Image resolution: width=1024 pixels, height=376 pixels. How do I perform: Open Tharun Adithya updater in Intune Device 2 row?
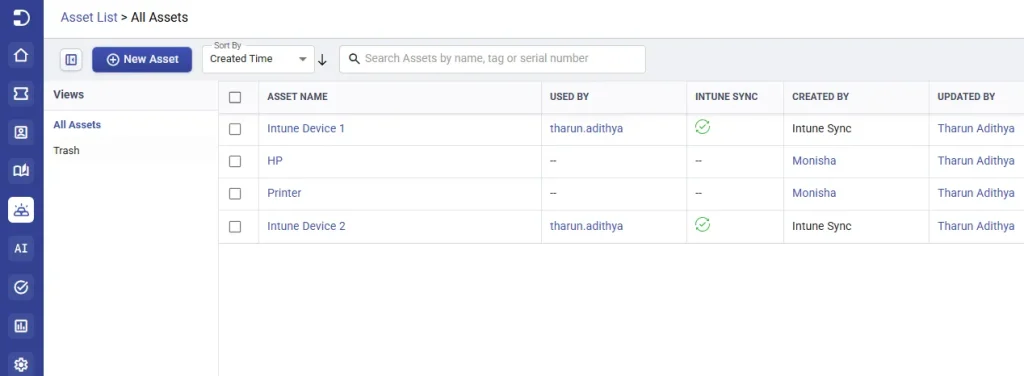tap(976, 226)
